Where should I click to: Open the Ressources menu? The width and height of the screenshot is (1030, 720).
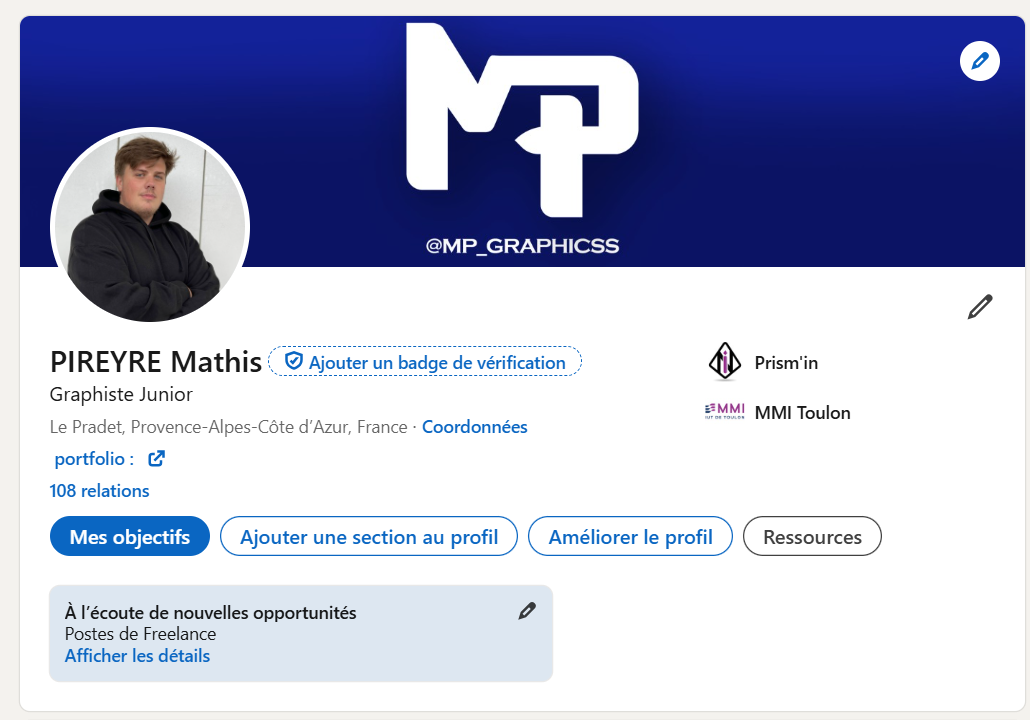click(x=811, y=536)
